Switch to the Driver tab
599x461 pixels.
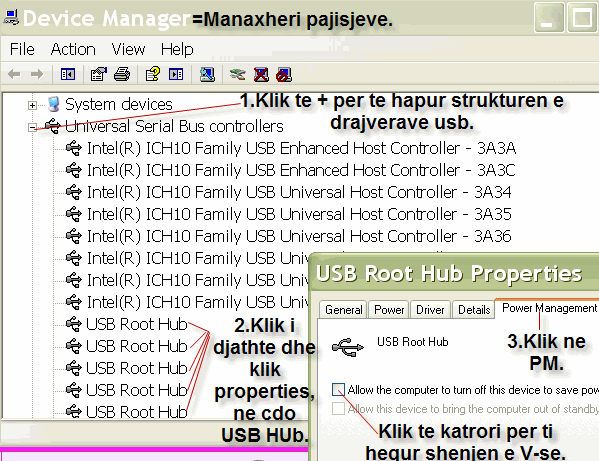430,309
